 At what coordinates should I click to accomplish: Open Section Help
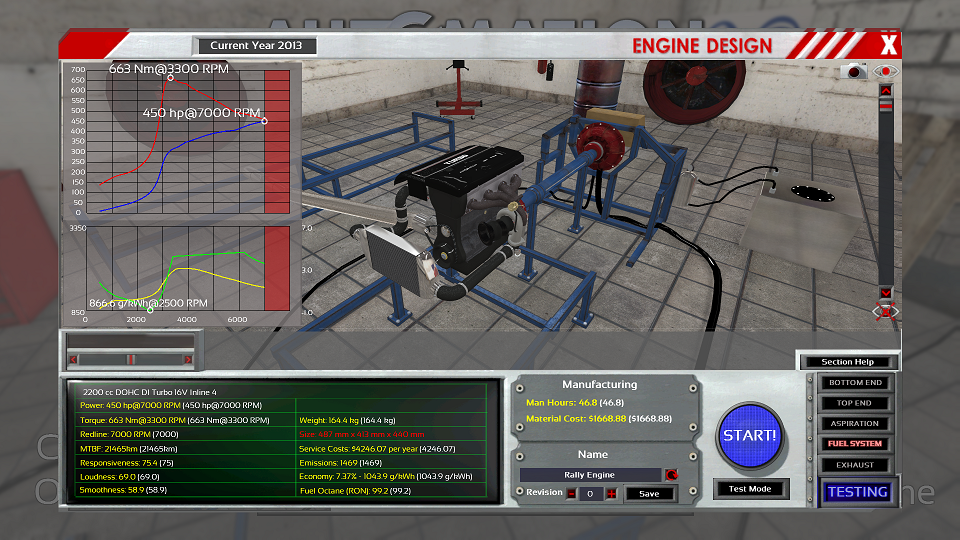[x=847, y=362]
